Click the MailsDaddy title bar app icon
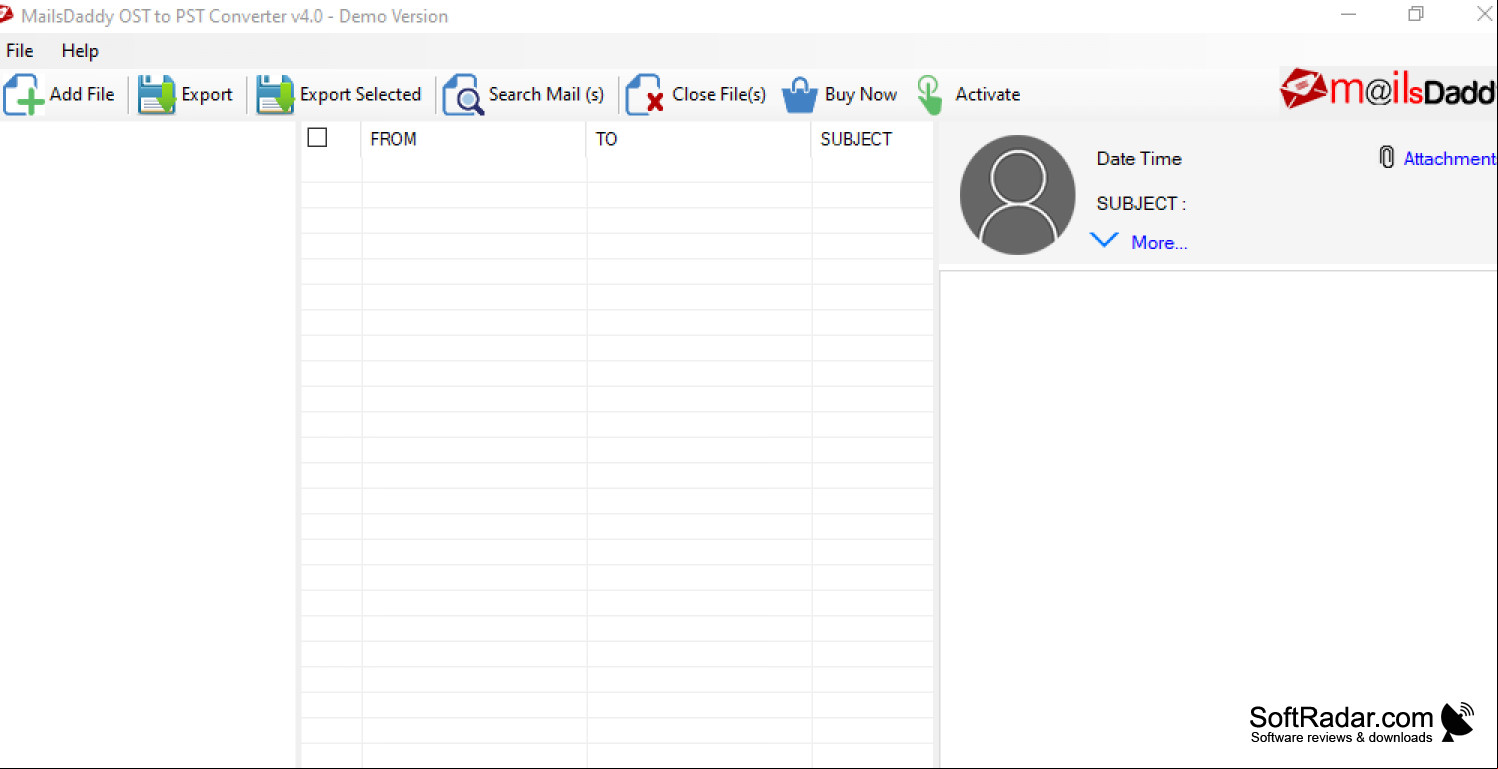Viewport: 1498px width, 769px height. [7, 14]
